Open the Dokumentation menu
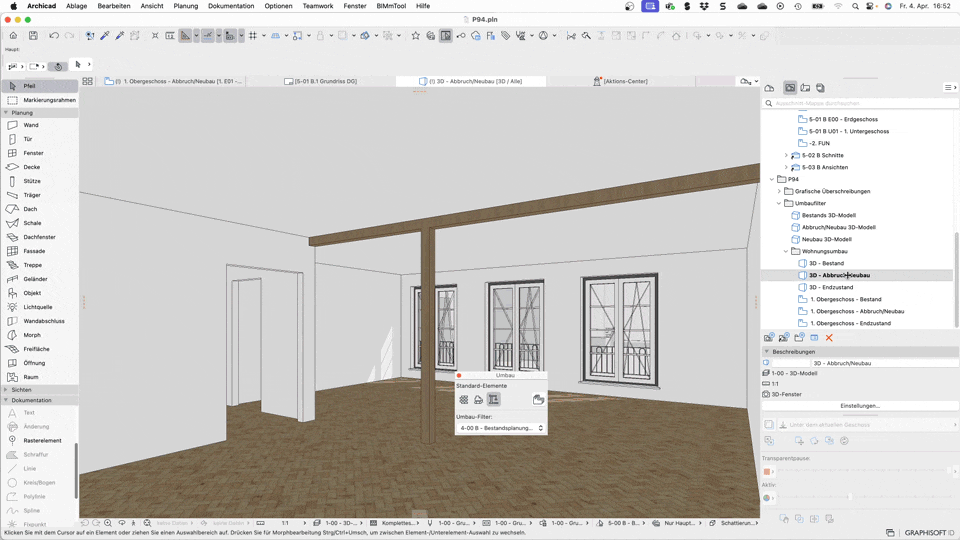Viewport: 960px width, 540px height. pyautogui.click(x=231, y=6)
